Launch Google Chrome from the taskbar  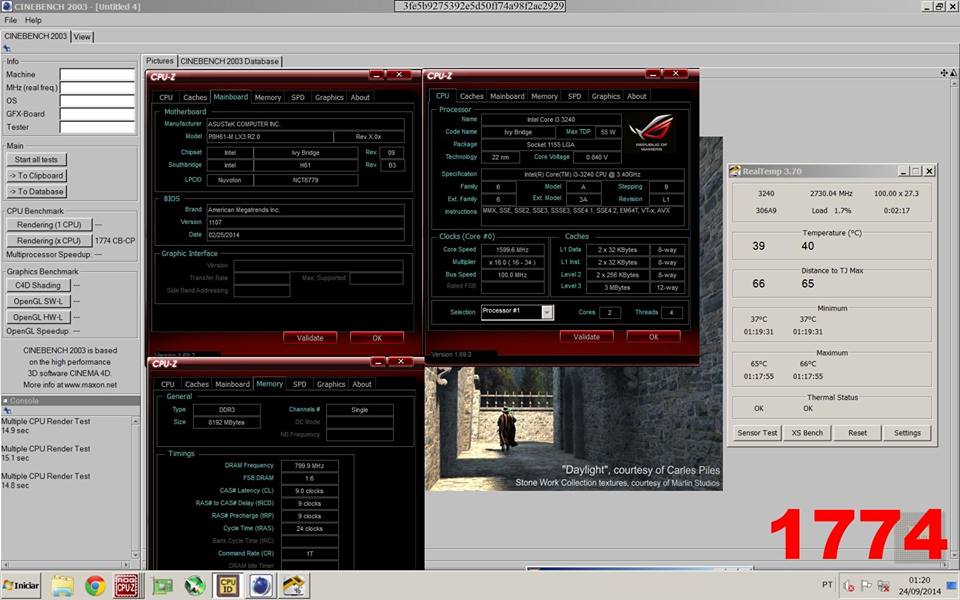click(x=95, y=586)
